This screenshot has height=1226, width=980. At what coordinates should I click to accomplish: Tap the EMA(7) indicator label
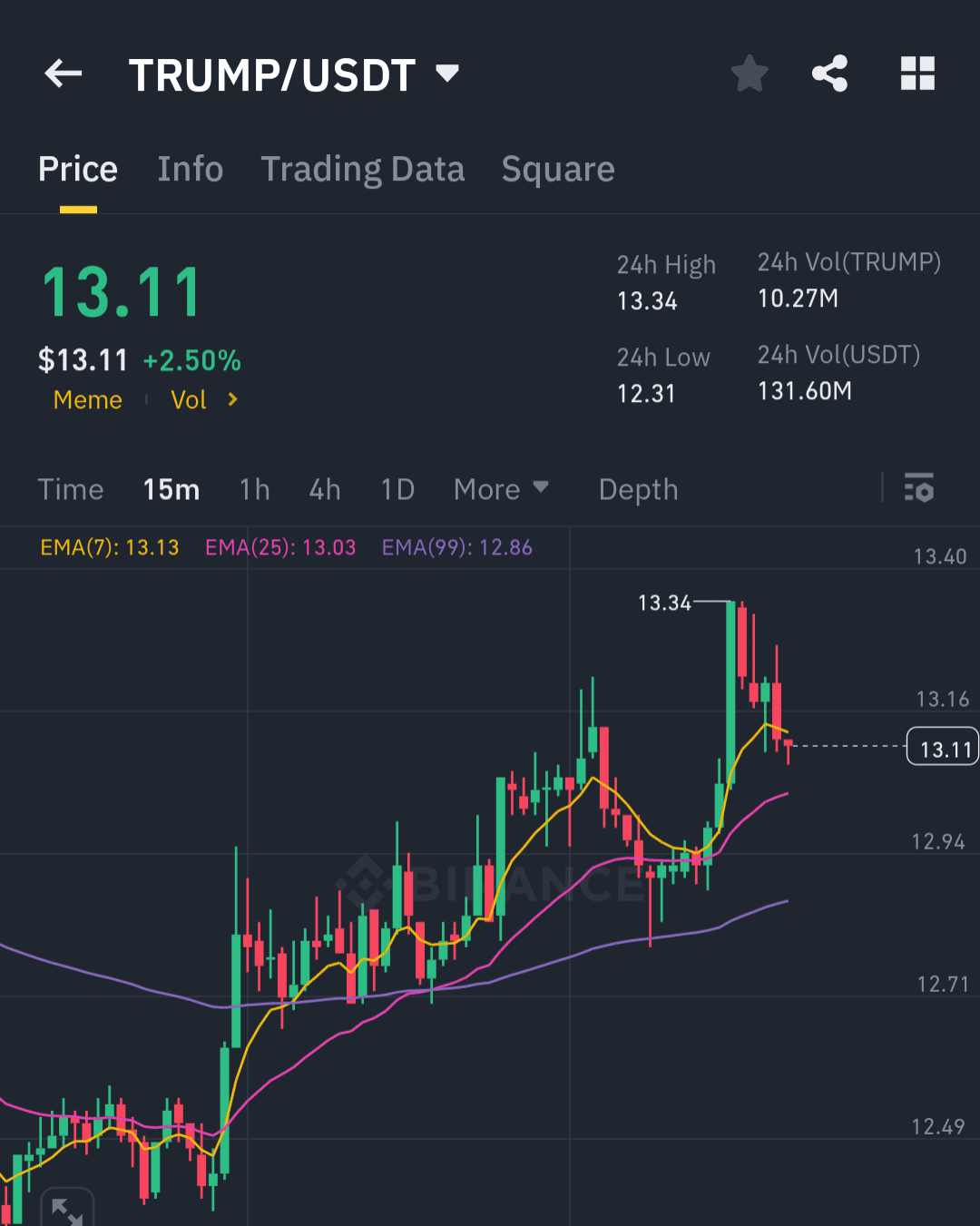click(110, 547)
